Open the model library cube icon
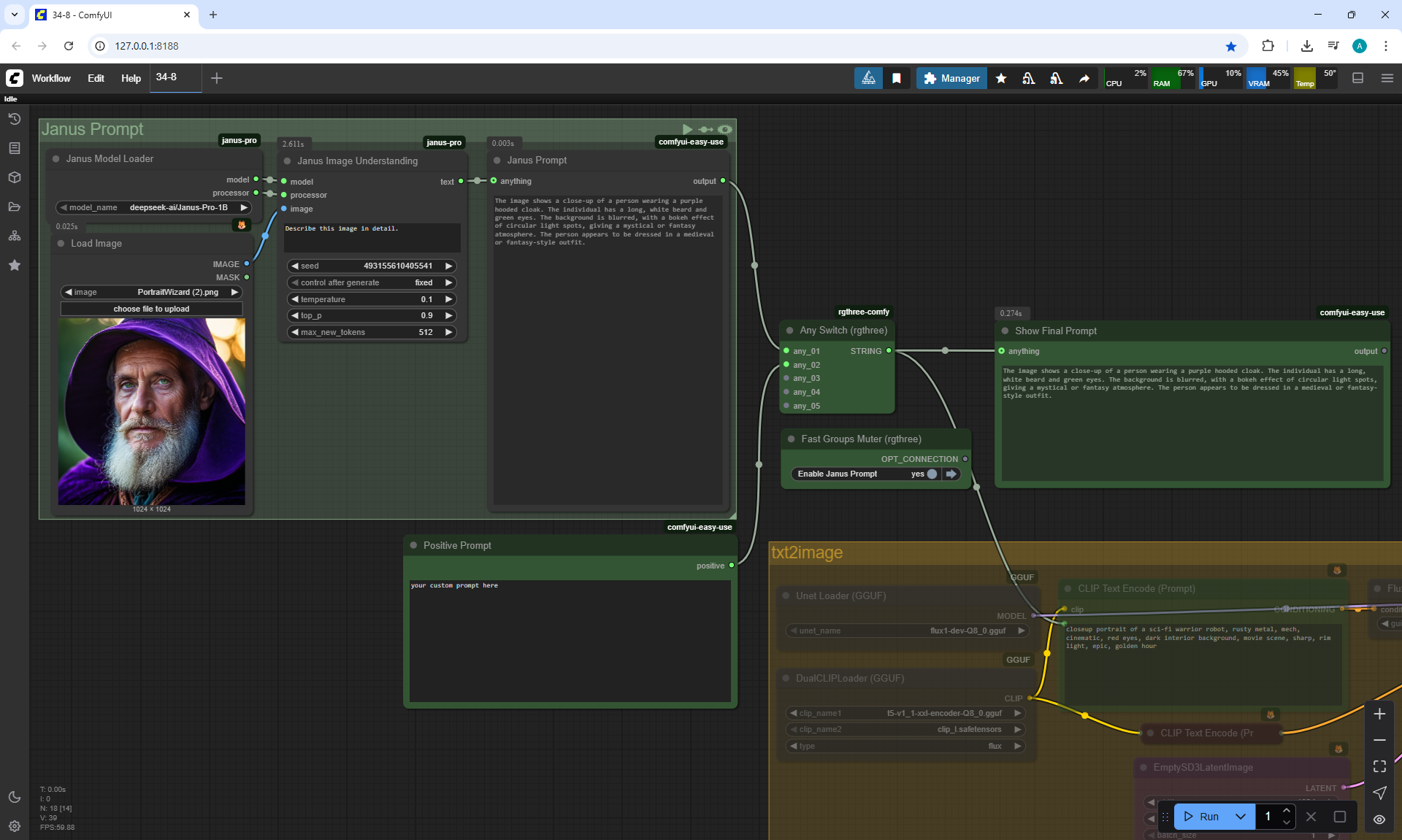The height and width of the screenshot is (840, 1402). point(14,177)
